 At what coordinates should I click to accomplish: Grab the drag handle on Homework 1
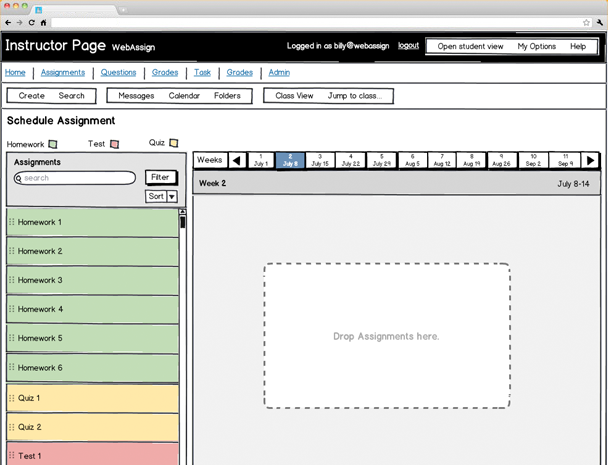pyautogui.click(x=12, y=222)
